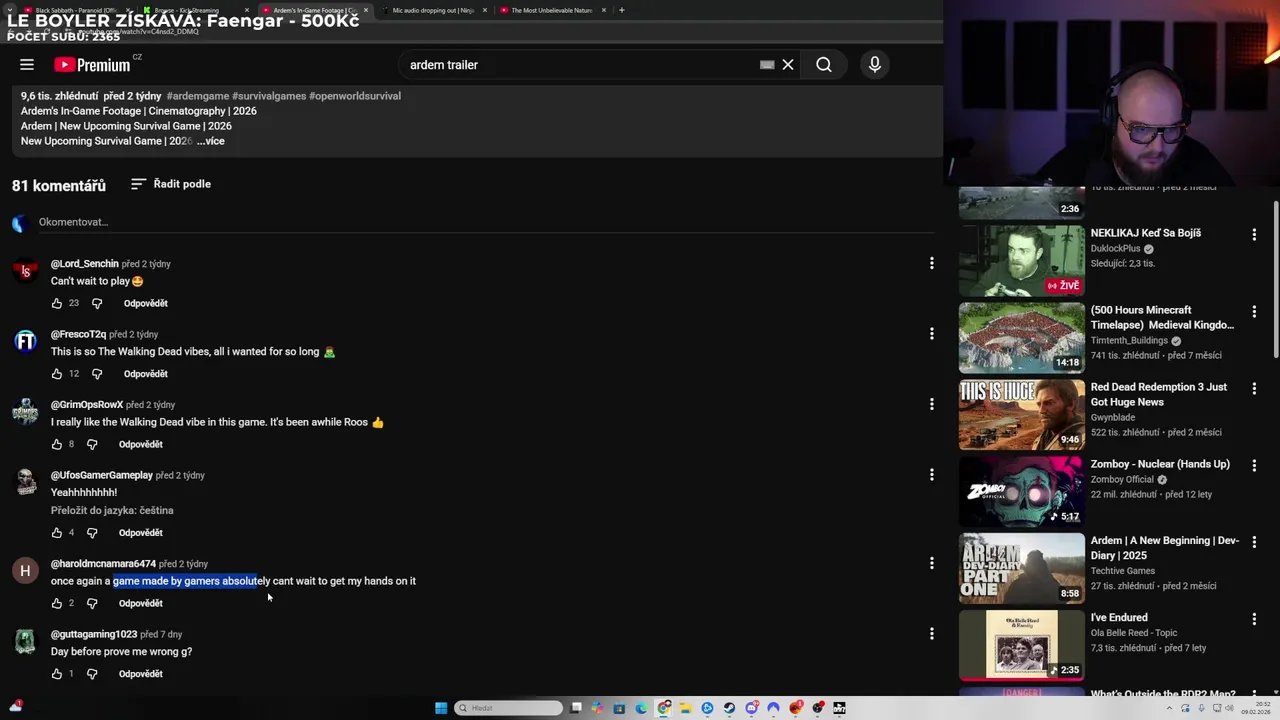Click the 'ardem trailer' search field

click(x=580, y=65)
